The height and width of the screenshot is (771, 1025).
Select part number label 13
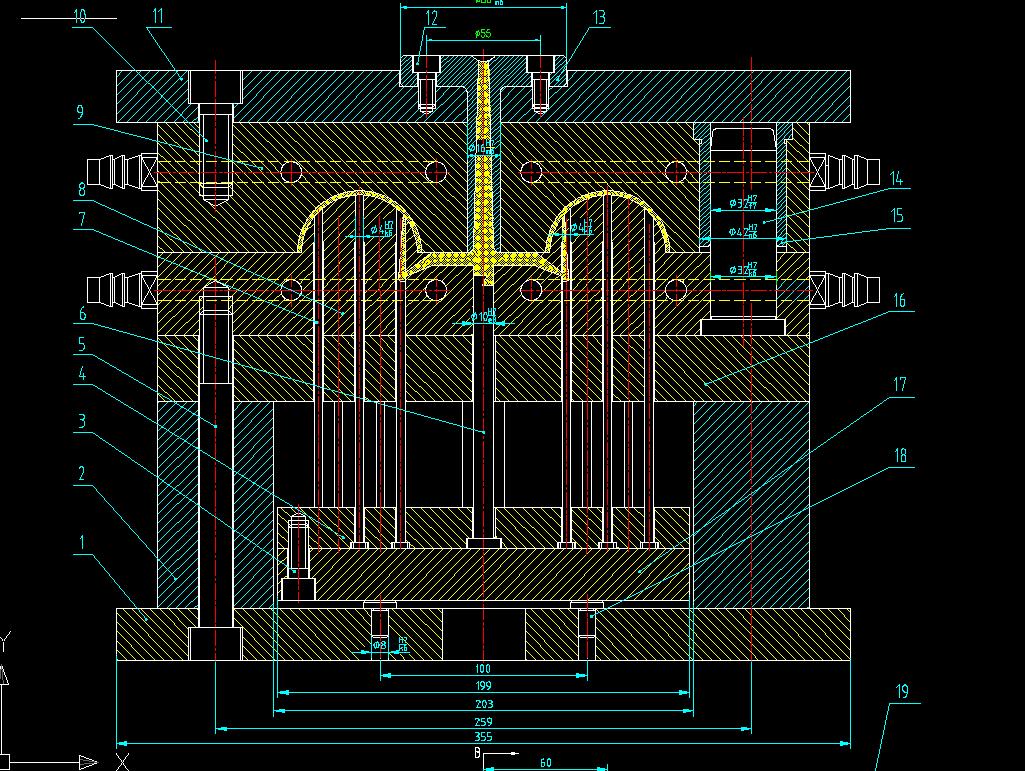click(599, 17)
